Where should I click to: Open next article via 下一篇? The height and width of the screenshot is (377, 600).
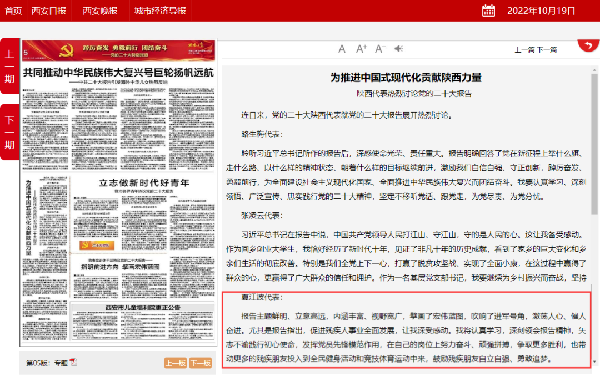click(x=546, y=50)
